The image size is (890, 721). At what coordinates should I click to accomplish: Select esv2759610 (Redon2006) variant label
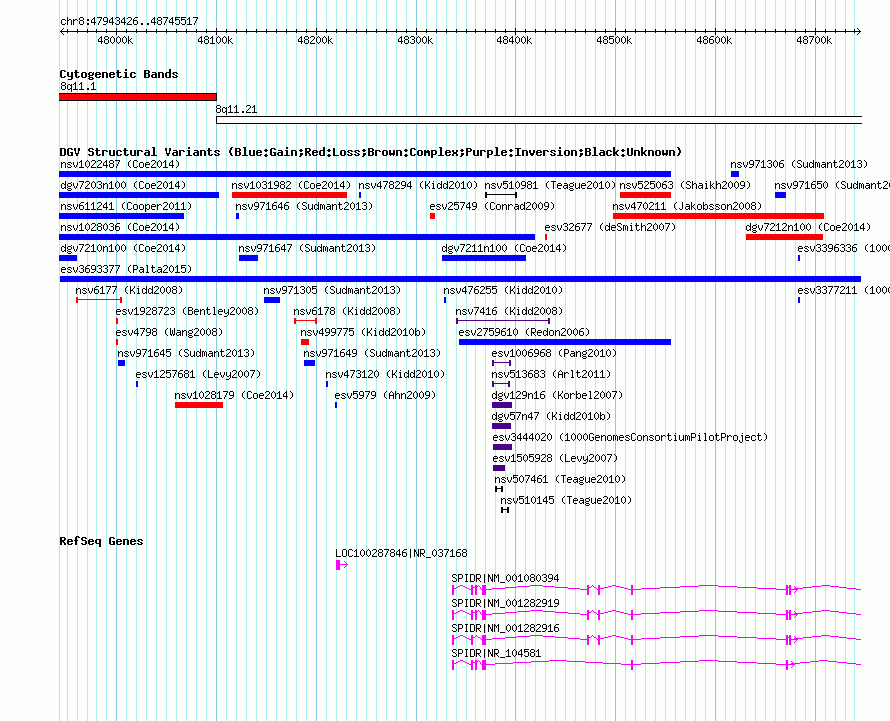tap(524, 332)
